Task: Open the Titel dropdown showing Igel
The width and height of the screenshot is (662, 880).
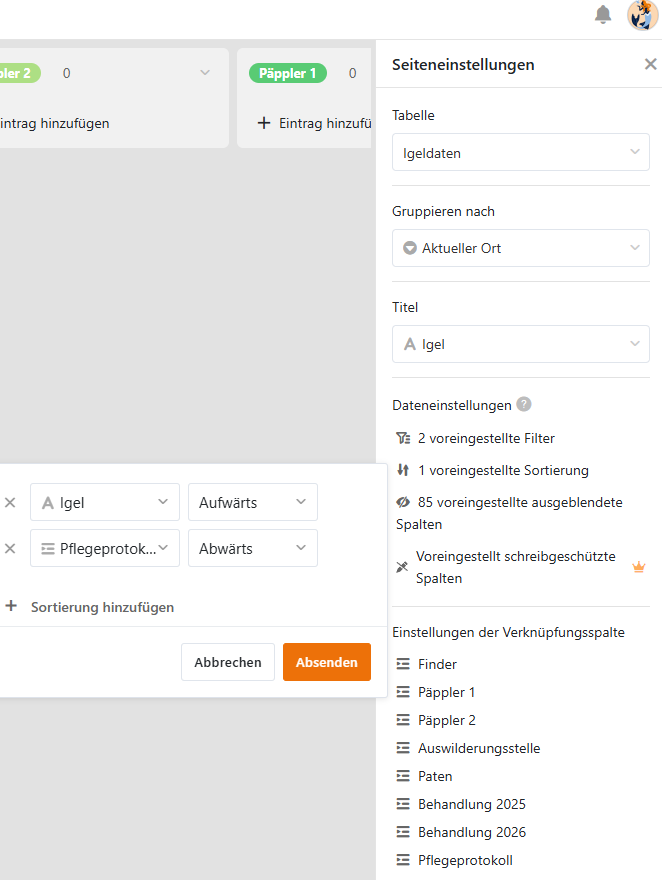Action: [x=520, y=344]
